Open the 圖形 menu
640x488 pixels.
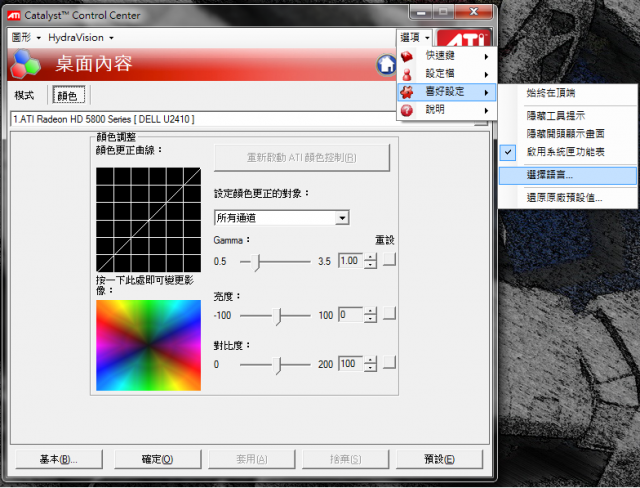(26, 38)
